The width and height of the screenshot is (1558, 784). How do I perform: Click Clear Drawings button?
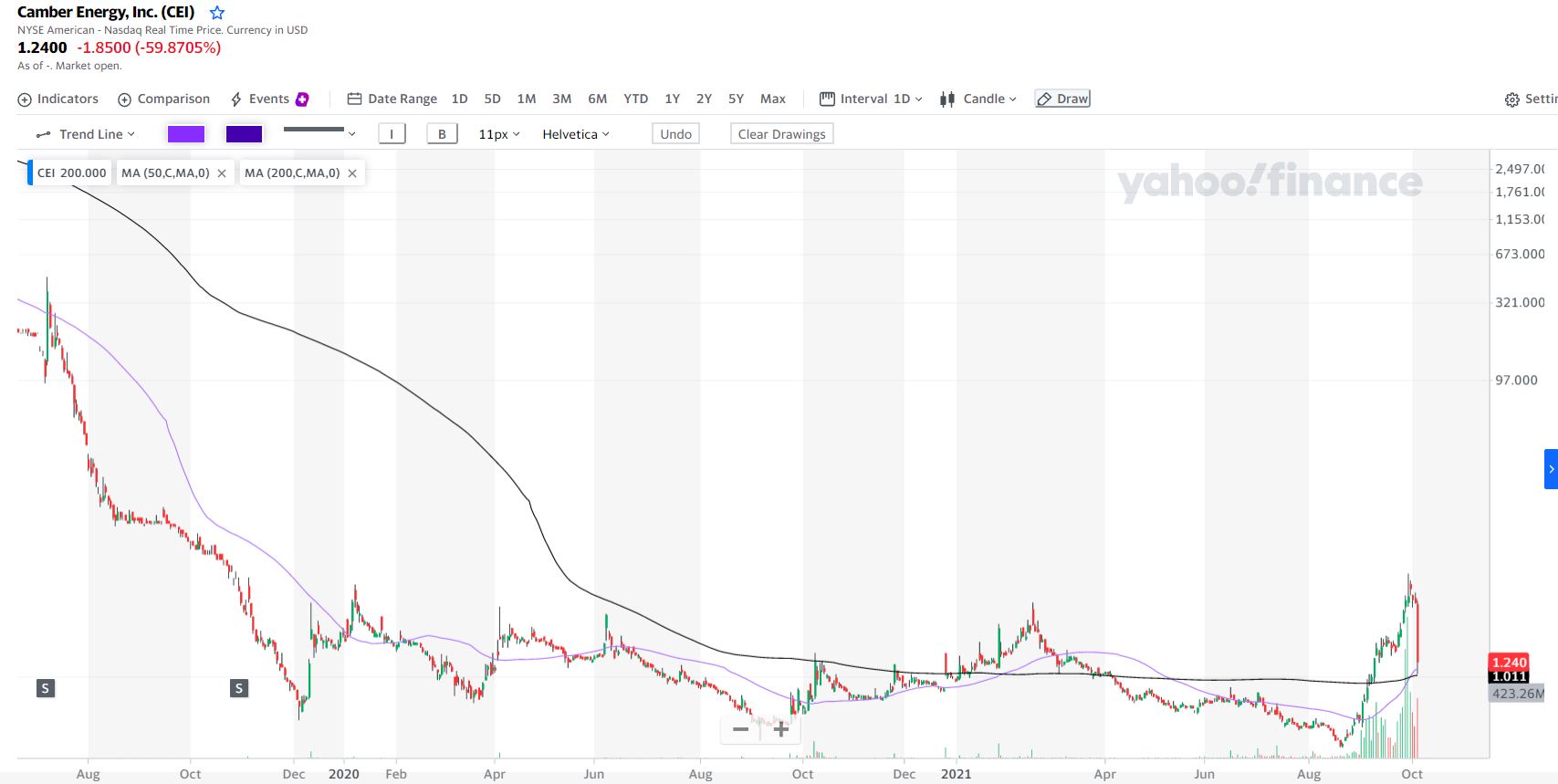[782, 134]
